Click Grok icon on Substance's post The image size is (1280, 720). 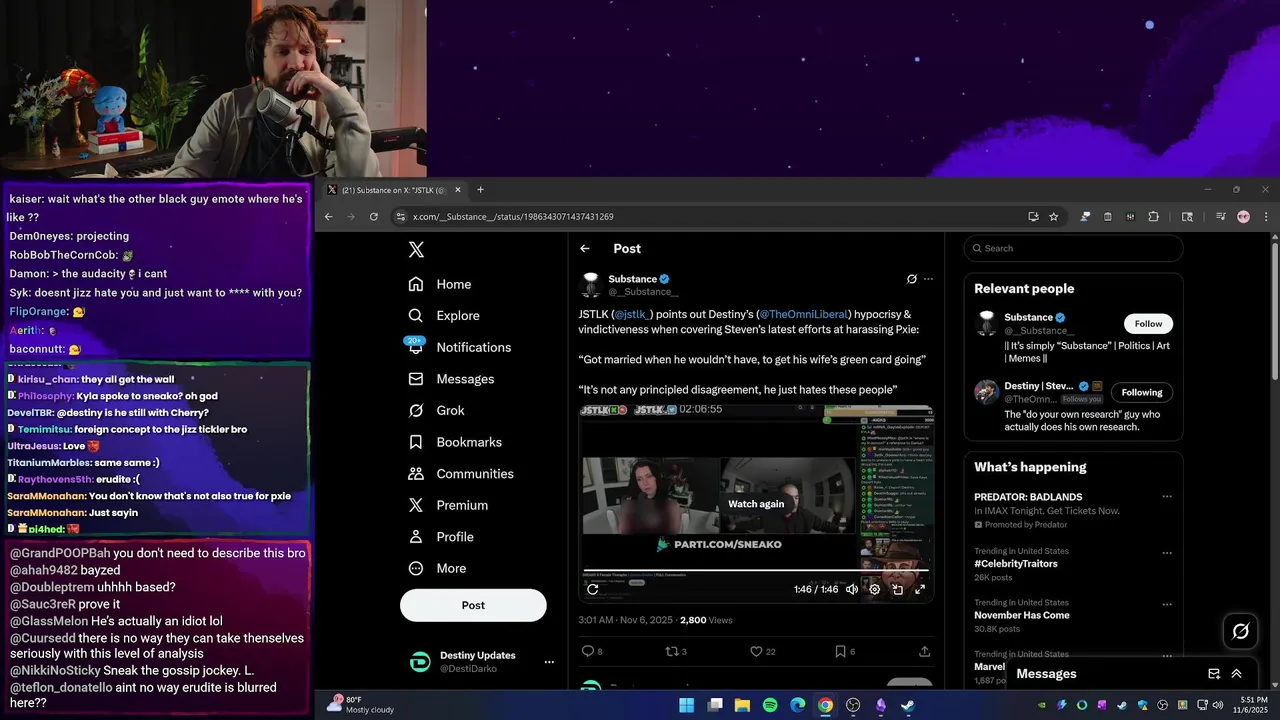pos(911,279)
